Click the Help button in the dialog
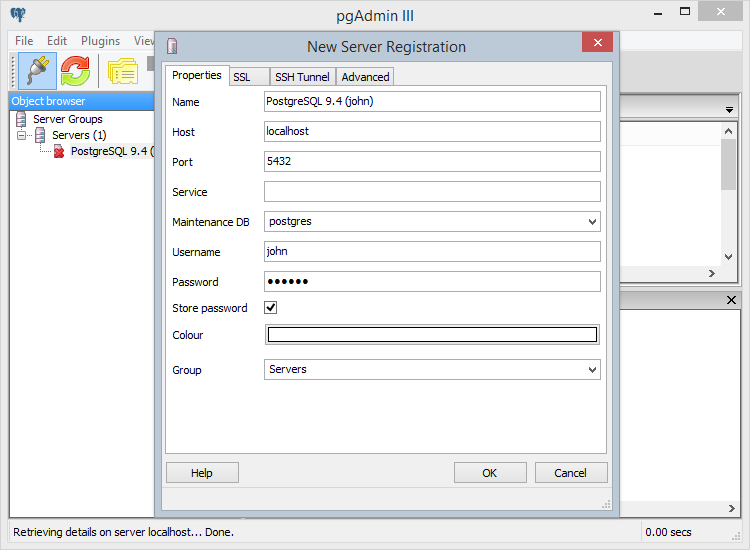Screen dimensions: 750x550 (x=202, y=473)
